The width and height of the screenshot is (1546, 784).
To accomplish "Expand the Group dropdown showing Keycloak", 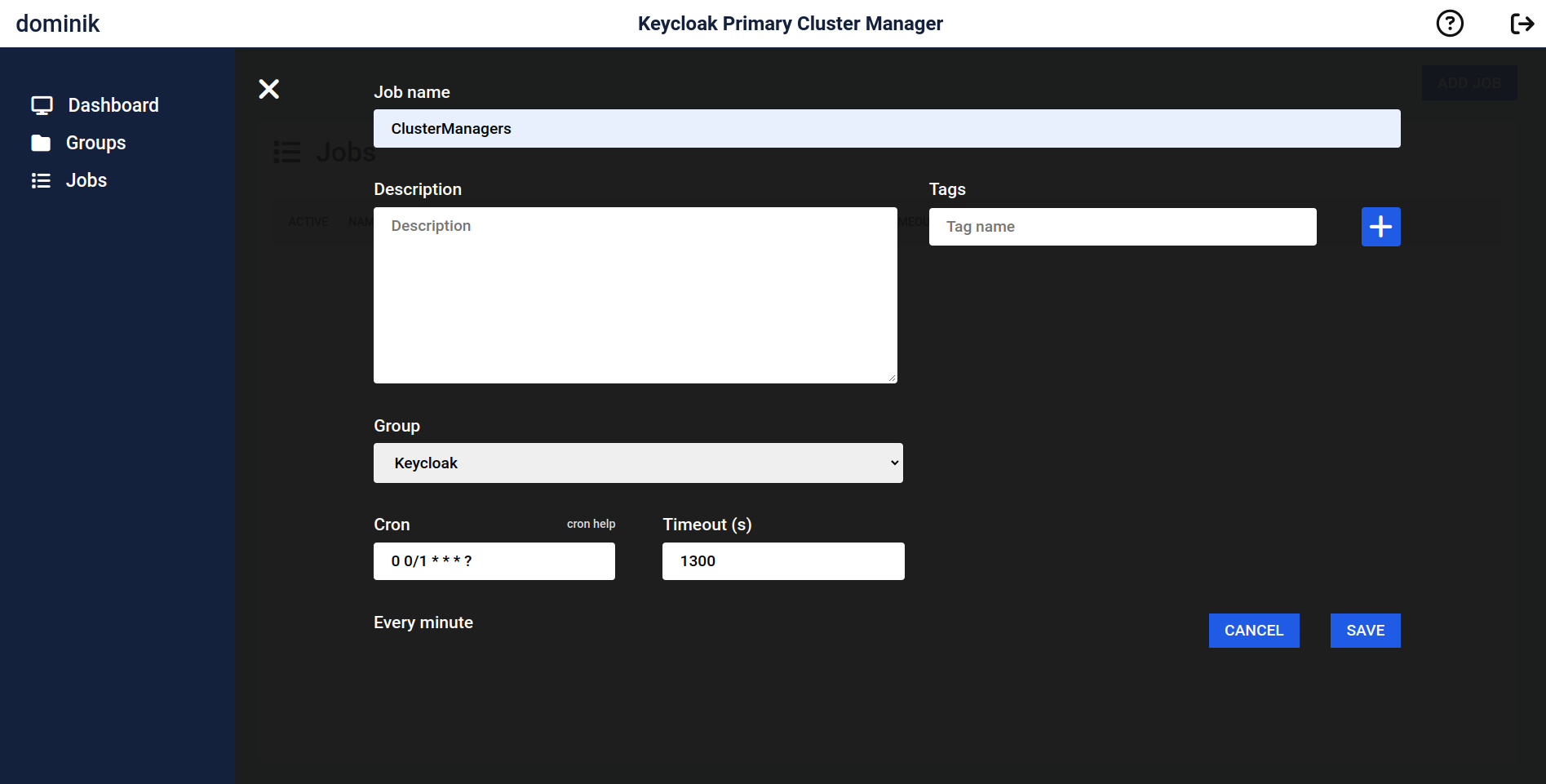I will pos(637,463).
